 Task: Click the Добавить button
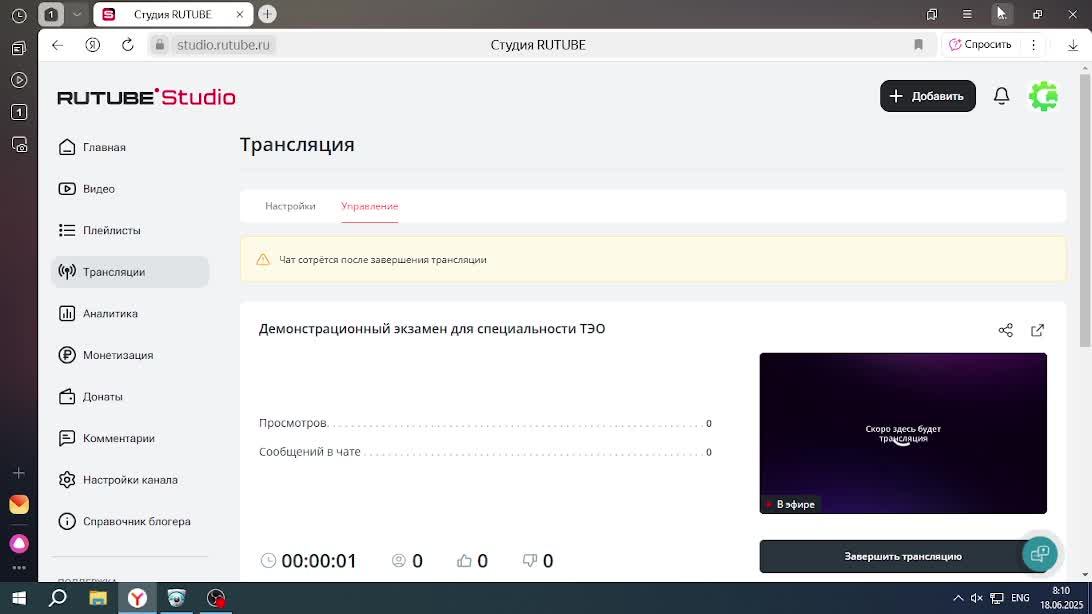928,96
